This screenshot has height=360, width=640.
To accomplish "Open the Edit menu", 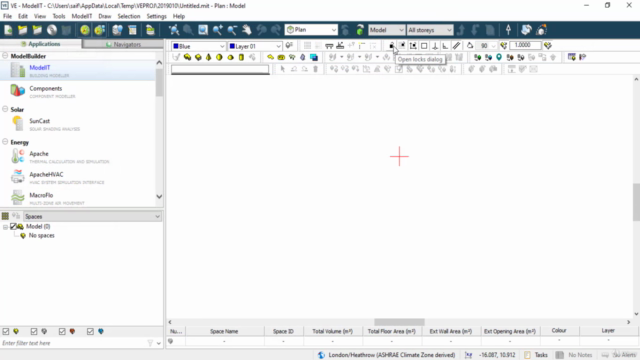I will click(23, 16).
